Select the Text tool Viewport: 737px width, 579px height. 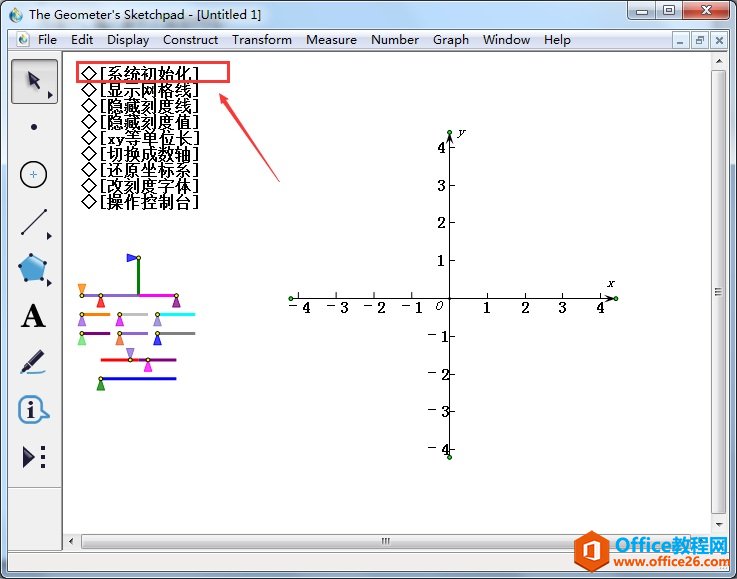33,315
